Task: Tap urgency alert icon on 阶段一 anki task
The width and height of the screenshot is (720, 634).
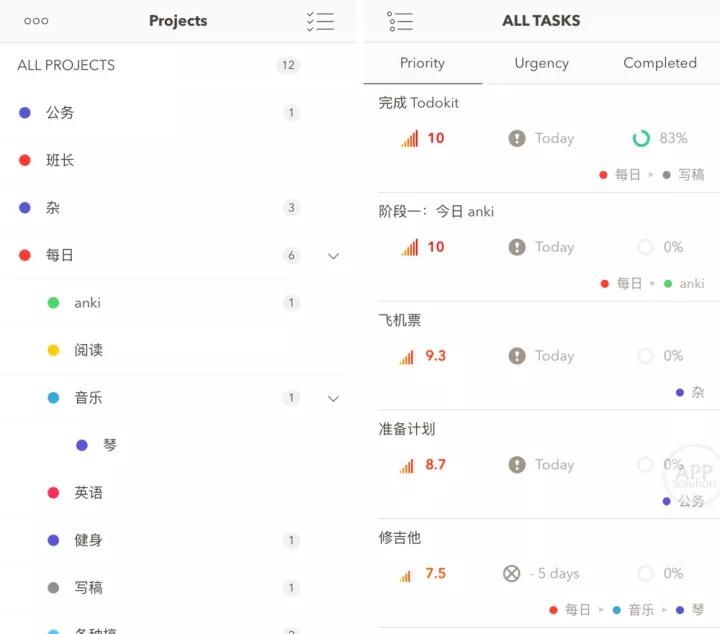Action: pos(517,247)
